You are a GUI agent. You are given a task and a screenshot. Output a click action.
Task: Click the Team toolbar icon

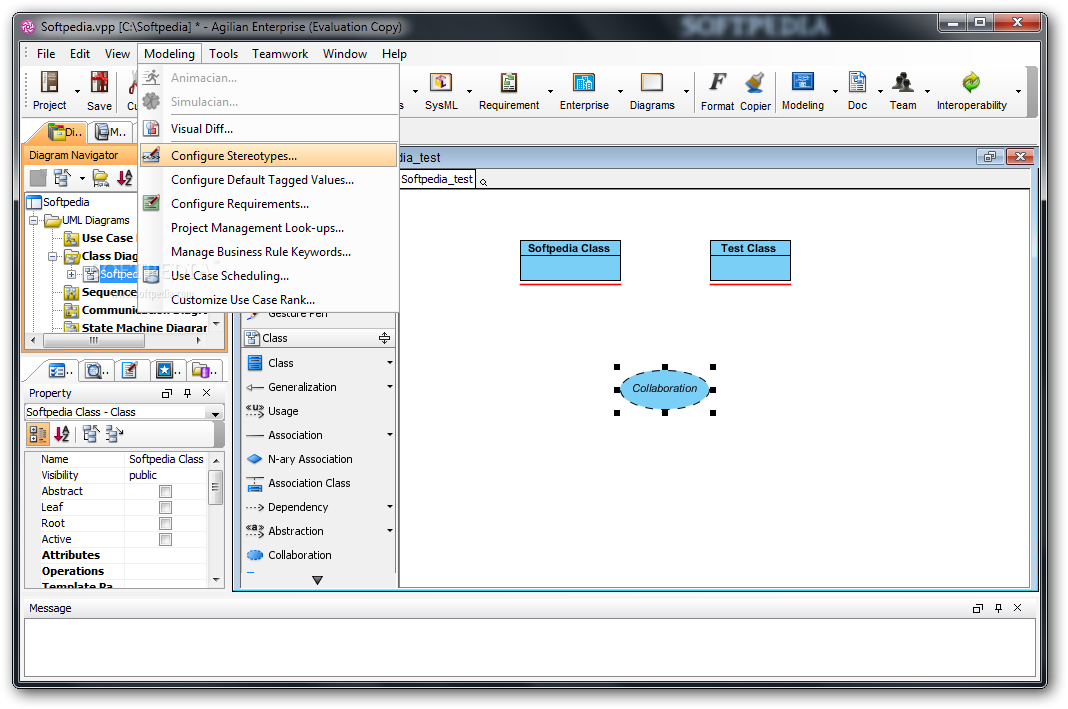903,82
